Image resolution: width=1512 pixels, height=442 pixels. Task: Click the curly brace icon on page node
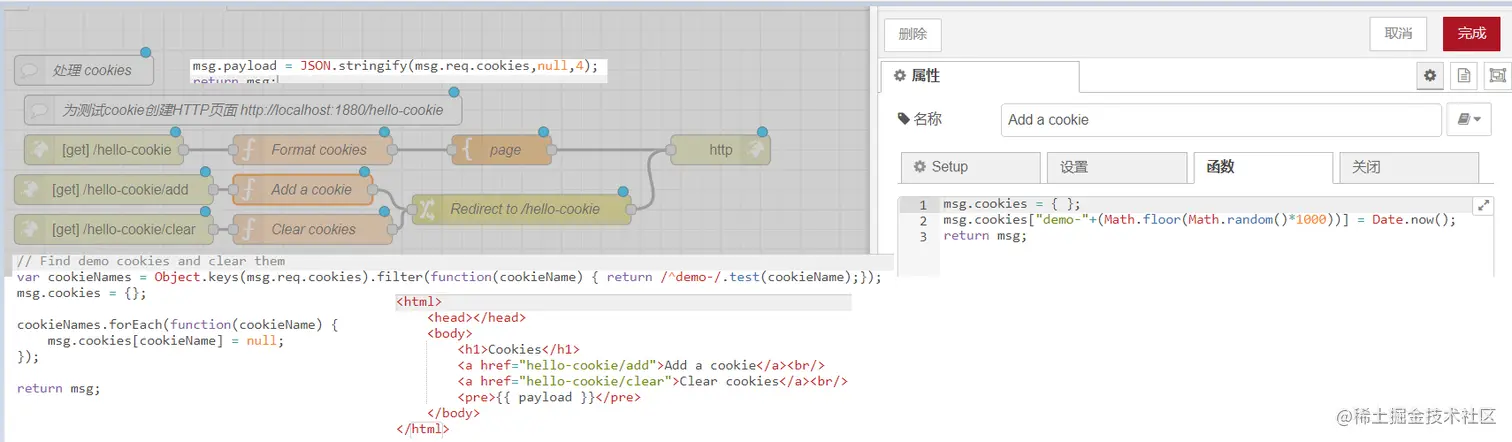point(467,150)
